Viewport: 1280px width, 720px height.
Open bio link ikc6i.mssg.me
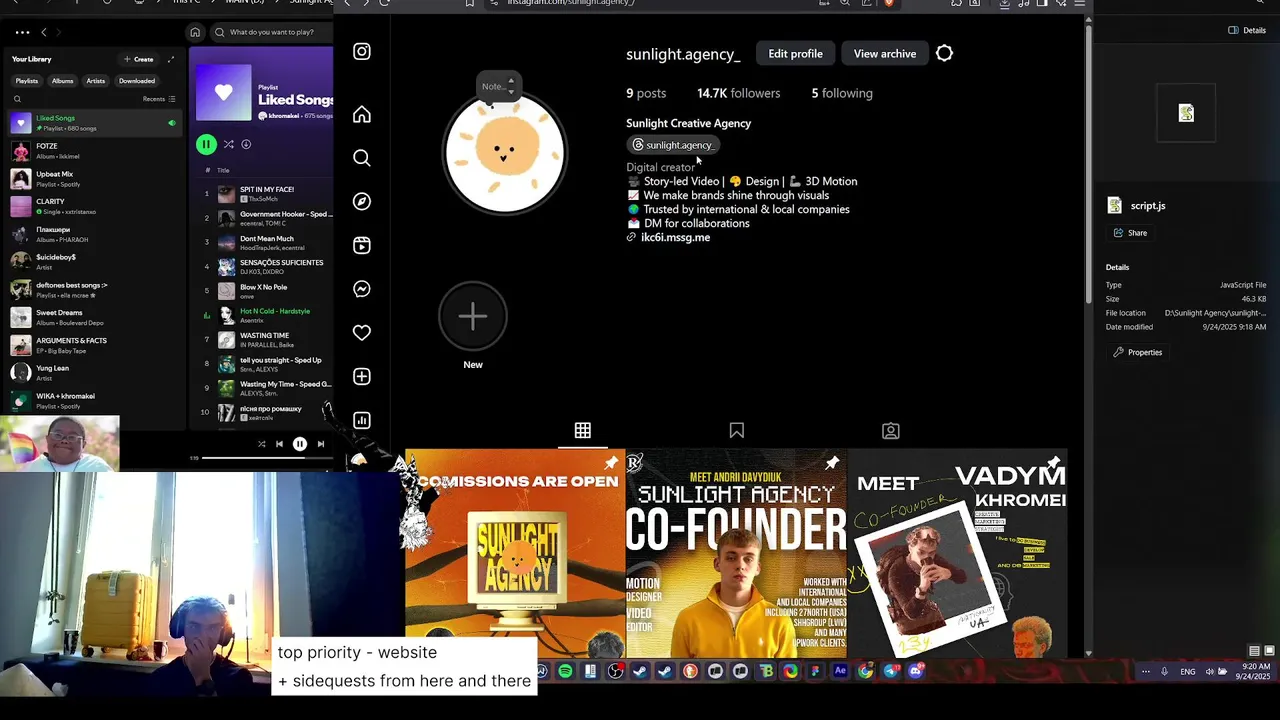pos(675,237)
